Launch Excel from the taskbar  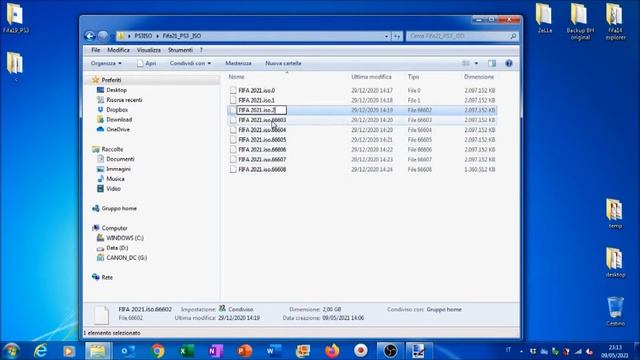coord(187,351)
